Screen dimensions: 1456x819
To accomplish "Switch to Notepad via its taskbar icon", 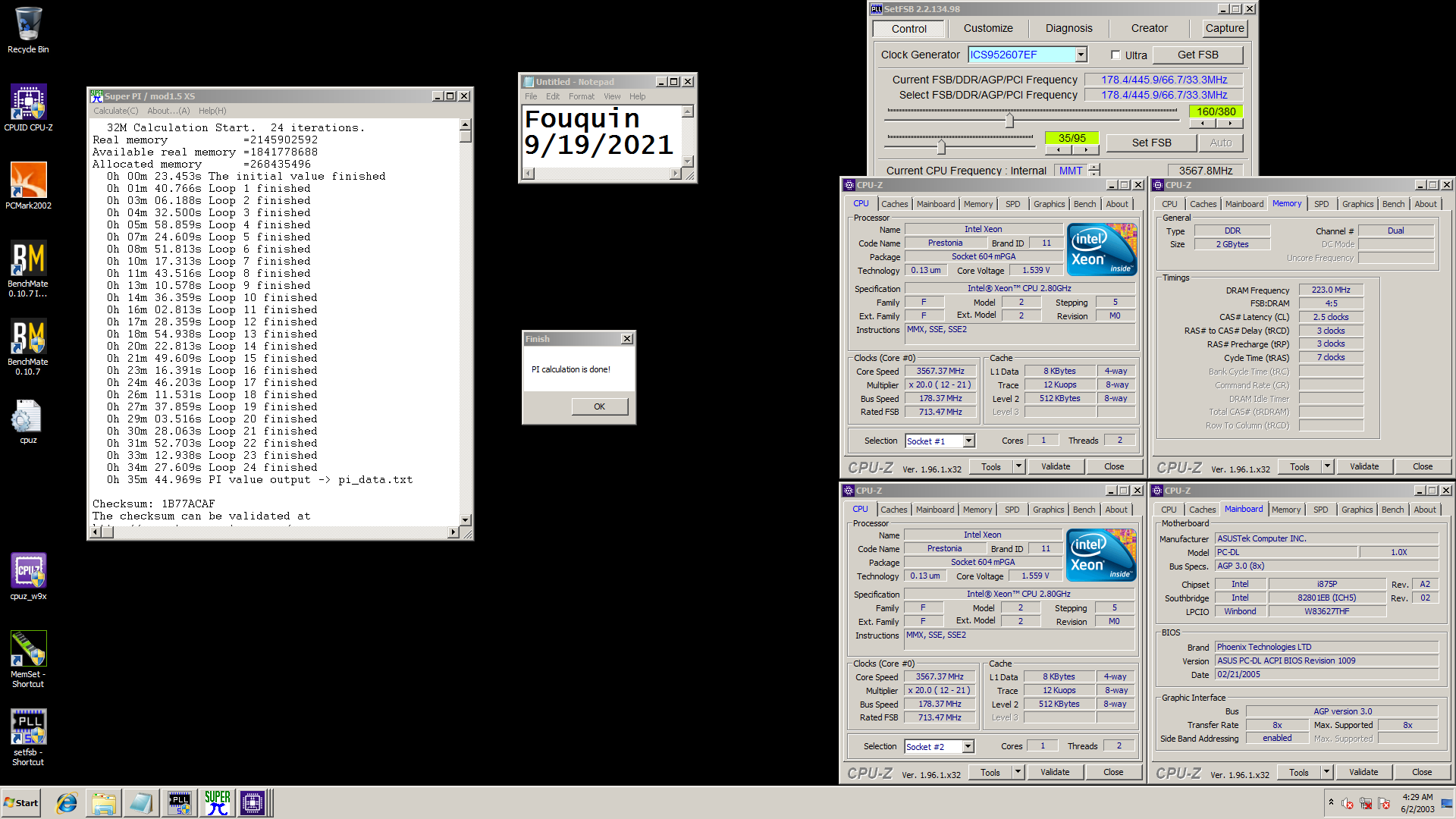I will 141,803.
